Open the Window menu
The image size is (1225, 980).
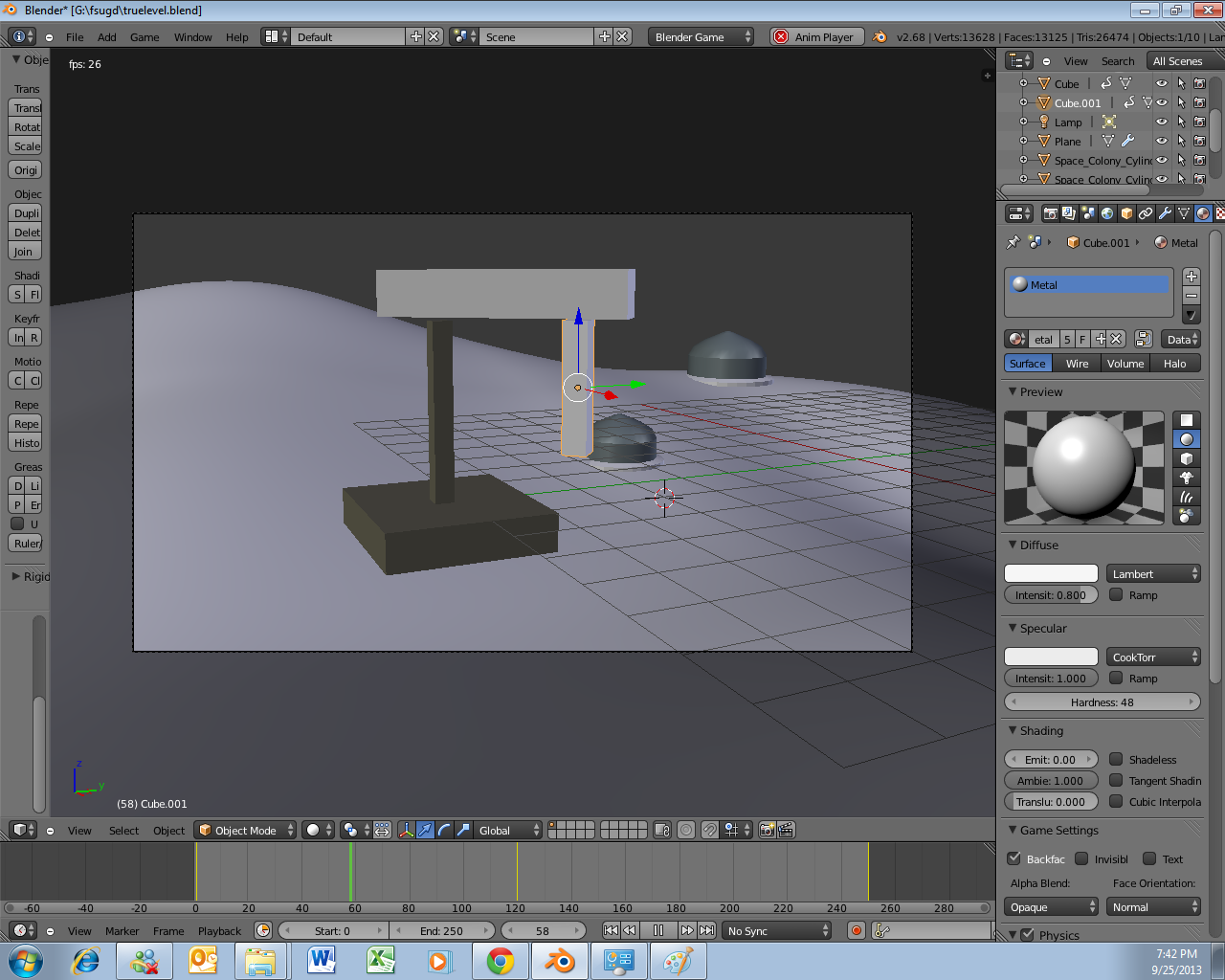192,37
